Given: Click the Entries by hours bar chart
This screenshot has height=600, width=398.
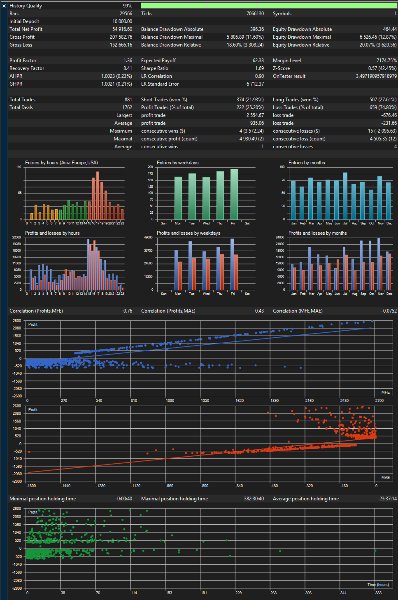Looking at the screenshot, I should click(x=75, y=193).
